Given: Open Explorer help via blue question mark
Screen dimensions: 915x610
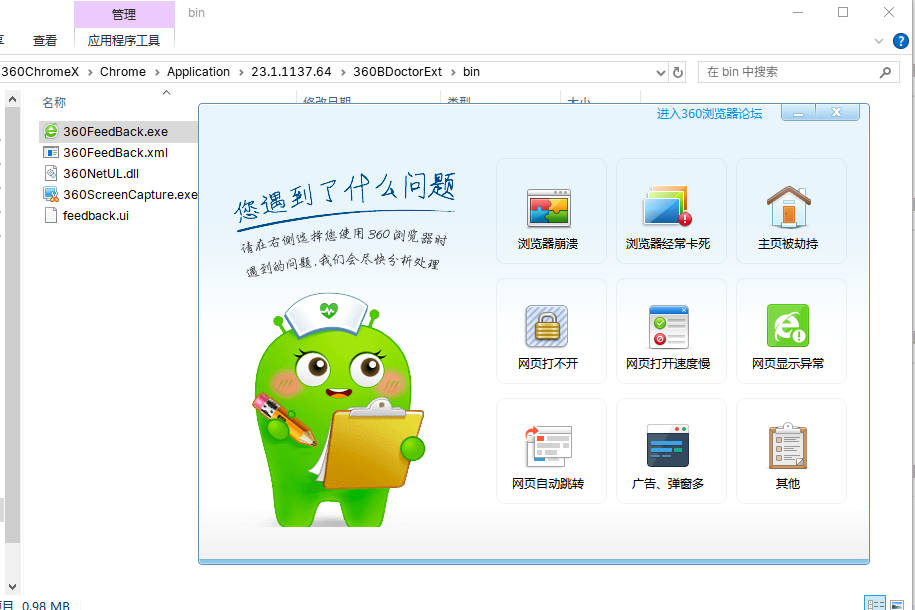Looking at the screenshot, I should click(900, 41).
